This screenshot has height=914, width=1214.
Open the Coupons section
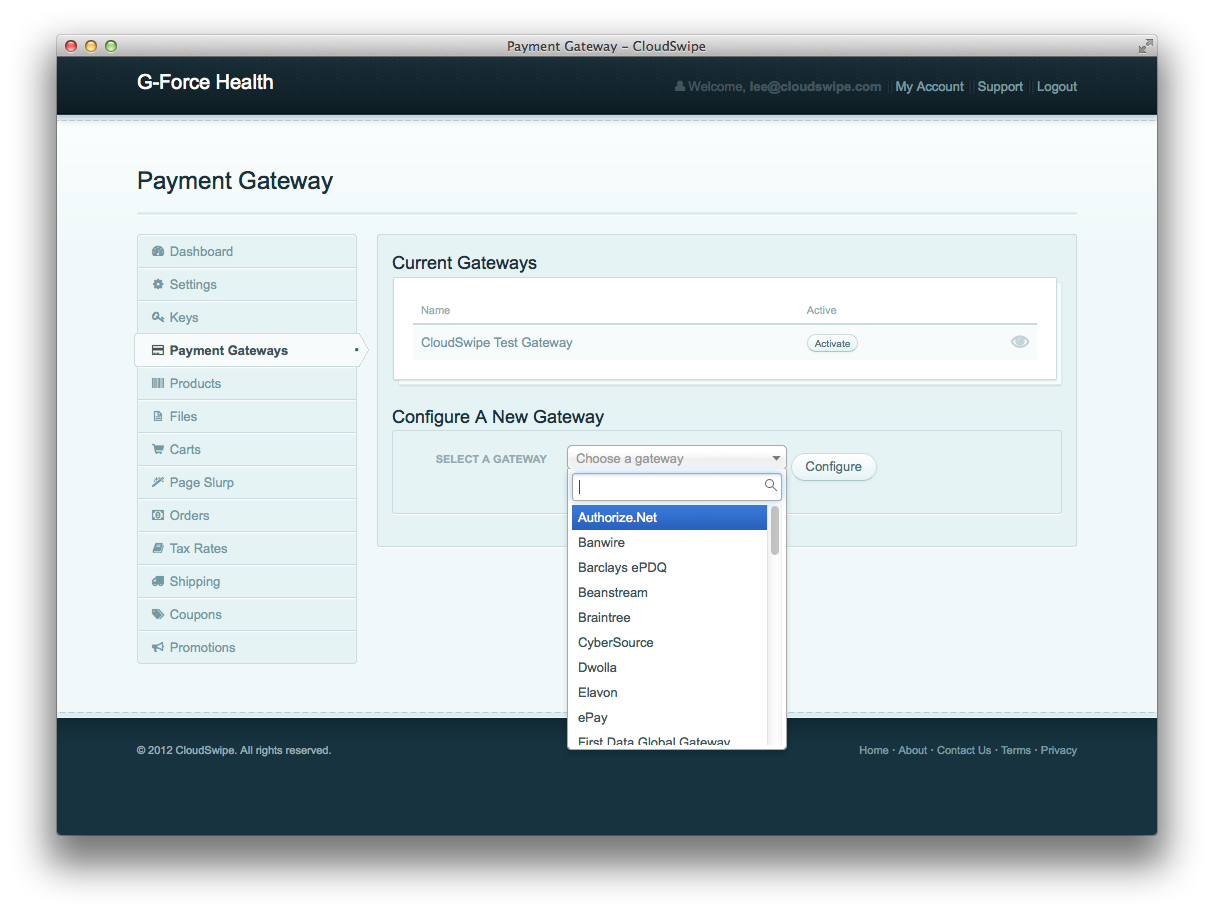pos(247,614)
